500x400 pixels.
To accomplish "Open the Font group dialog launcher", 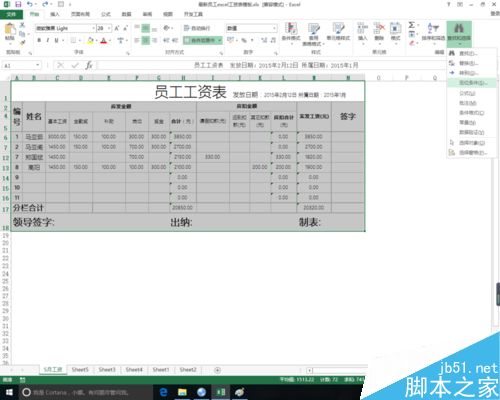I will pyautogui.click(x=128, y=53).
